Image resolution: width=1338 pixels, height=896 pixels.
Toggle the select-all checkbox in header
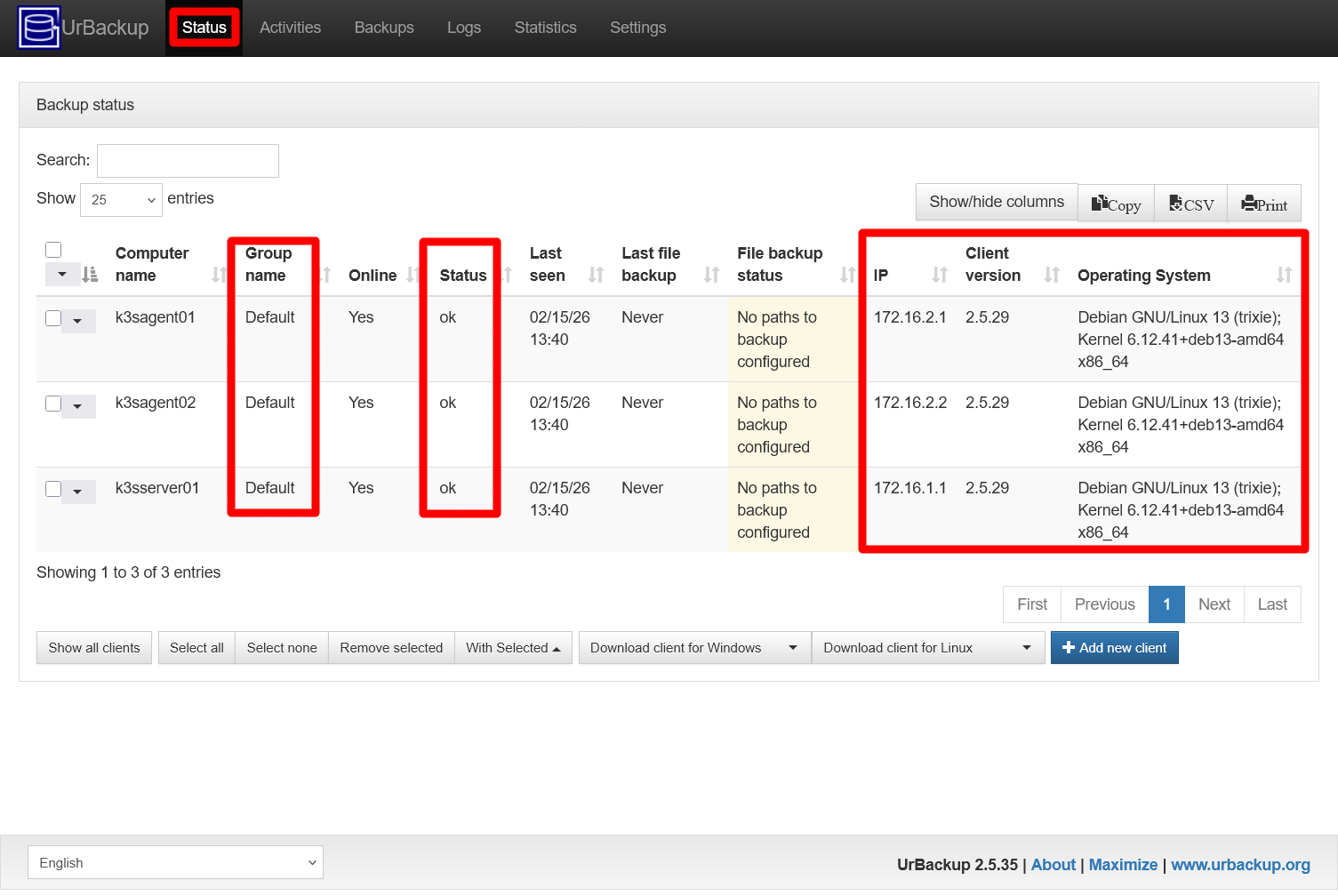[53, 250]
